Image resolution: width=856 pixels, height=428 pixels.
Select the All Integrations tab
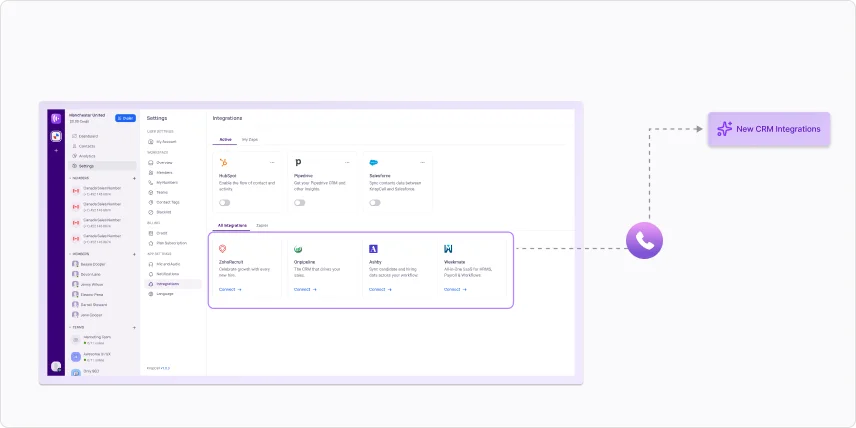click(x=232, y=225)
